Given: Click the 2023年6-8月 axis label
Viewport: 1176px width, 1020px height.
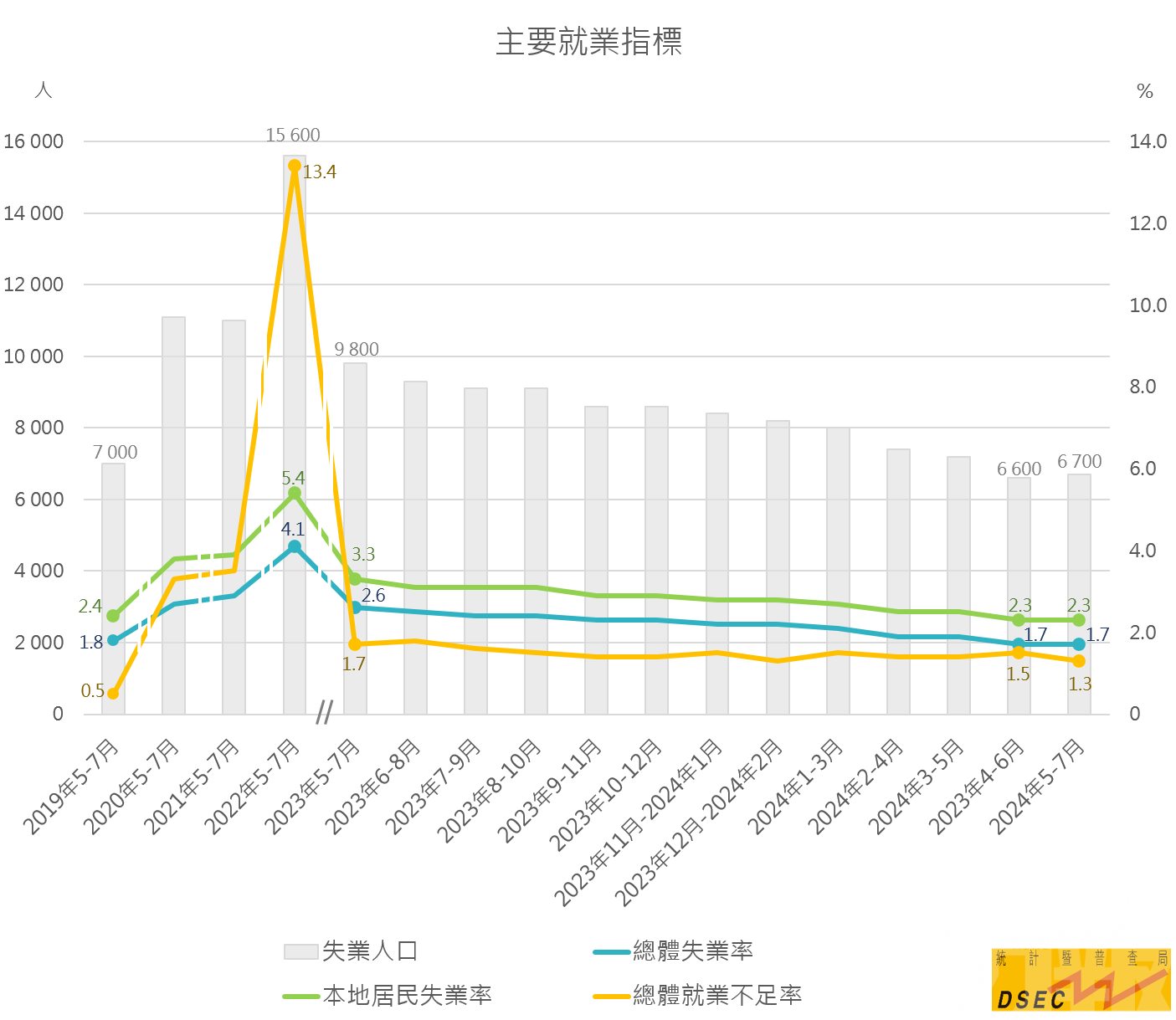Looking at the screenshot, I should click(x=372, y=788).
